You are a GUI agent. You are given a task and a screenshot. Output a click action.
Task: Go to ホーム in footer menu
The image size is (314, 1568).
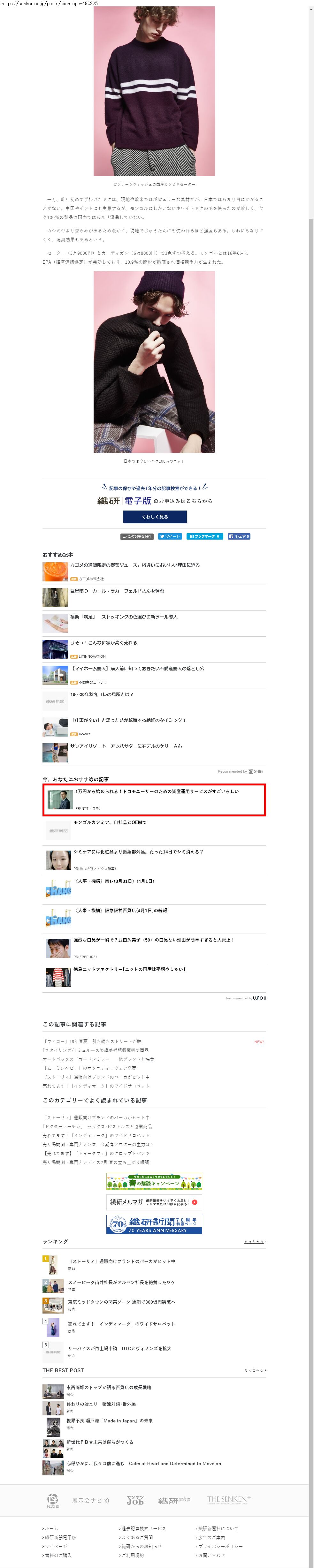coord(52,1528)
